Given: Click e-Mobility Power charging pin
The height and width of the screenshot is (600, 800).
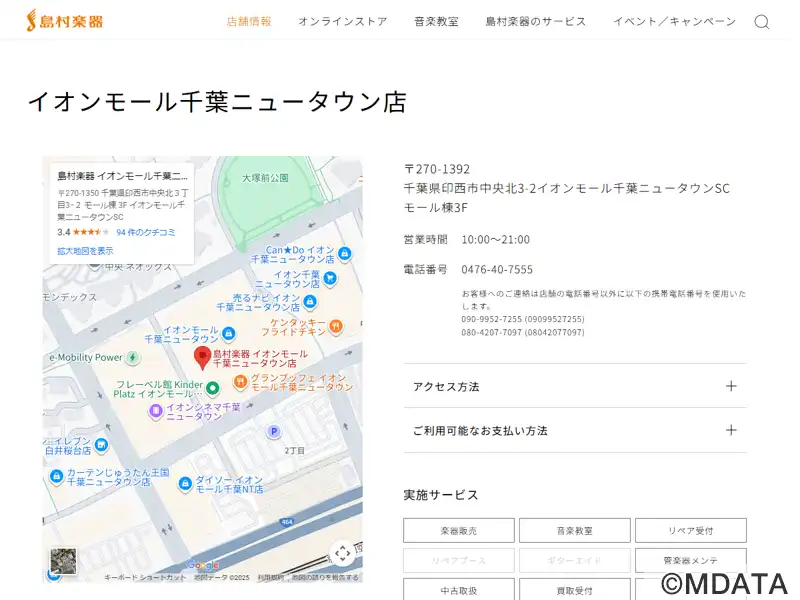Looking at the screenshot, I should coord(133,358).
